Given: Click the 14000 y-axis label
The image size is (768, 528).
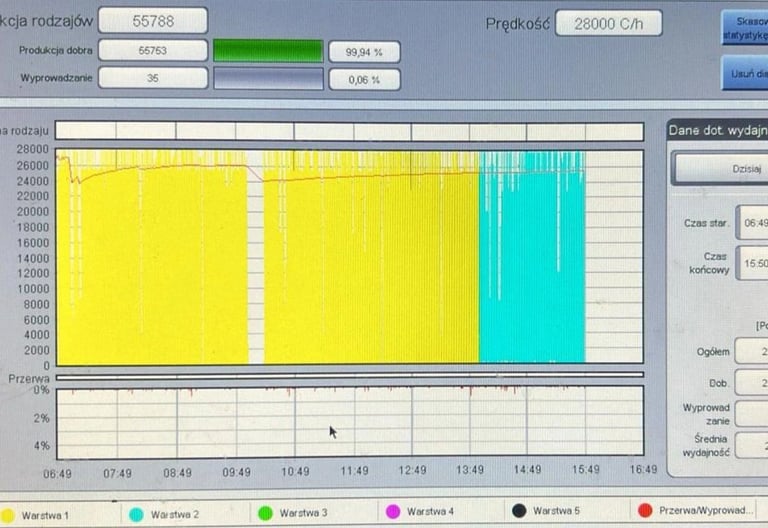Looking at the screenshot, I should click(33, 258).
